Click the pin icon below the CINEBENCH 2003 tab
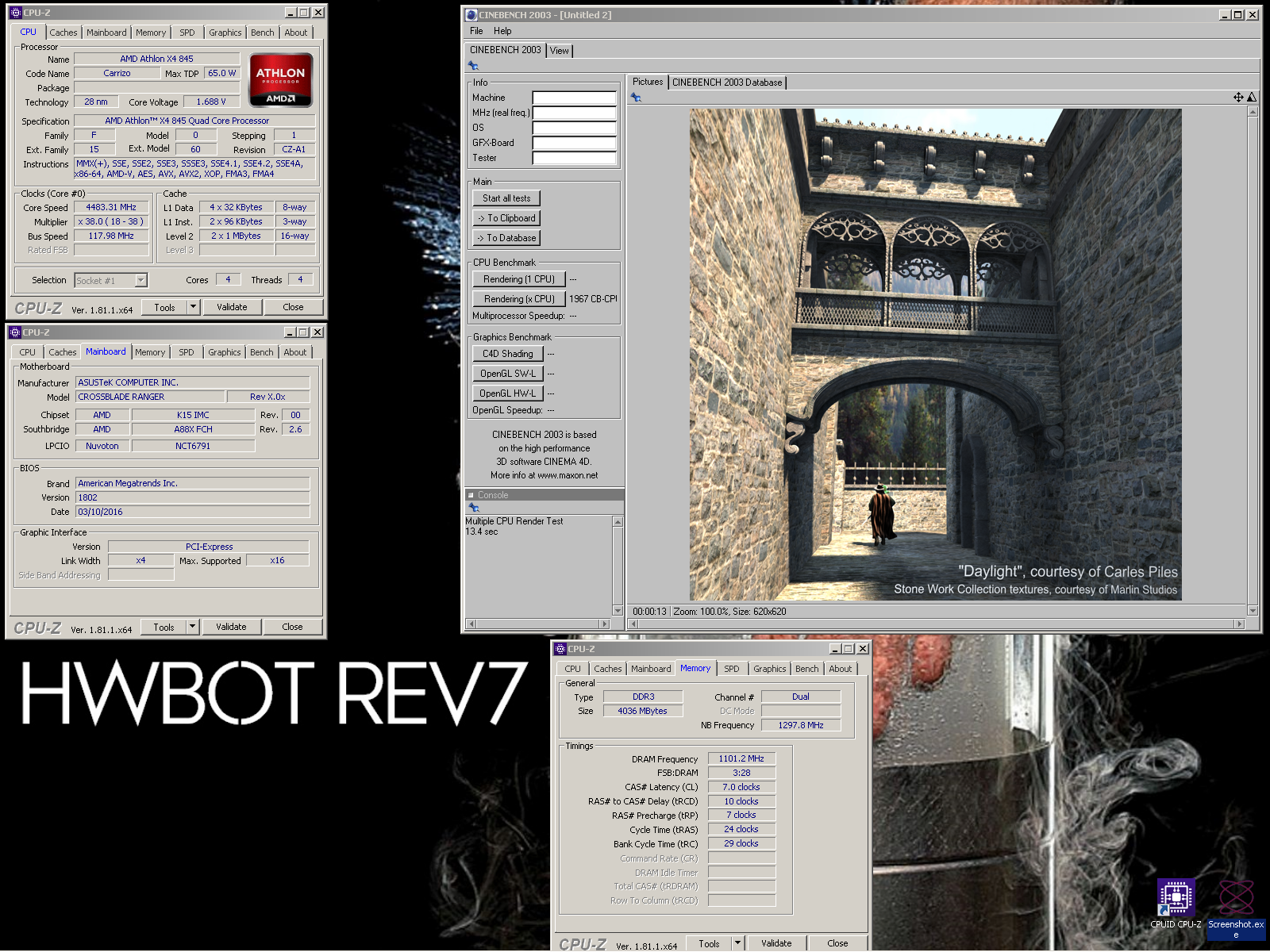1270x952 pixels. [474, 66]
